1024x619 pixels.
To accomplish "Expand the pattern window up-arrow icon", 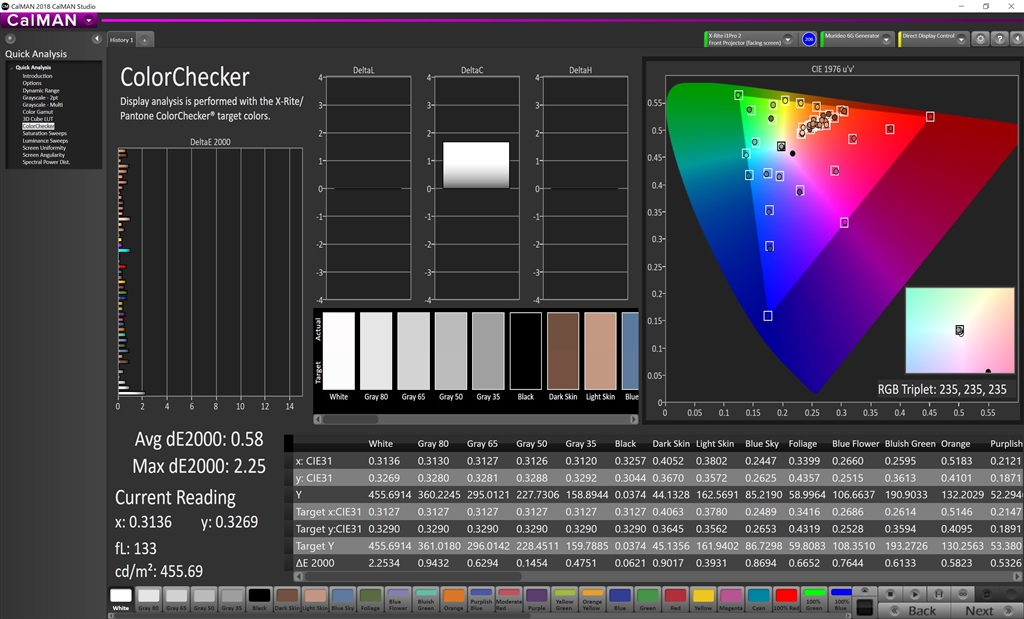I will pyautogui.click(x=865, y=591).
